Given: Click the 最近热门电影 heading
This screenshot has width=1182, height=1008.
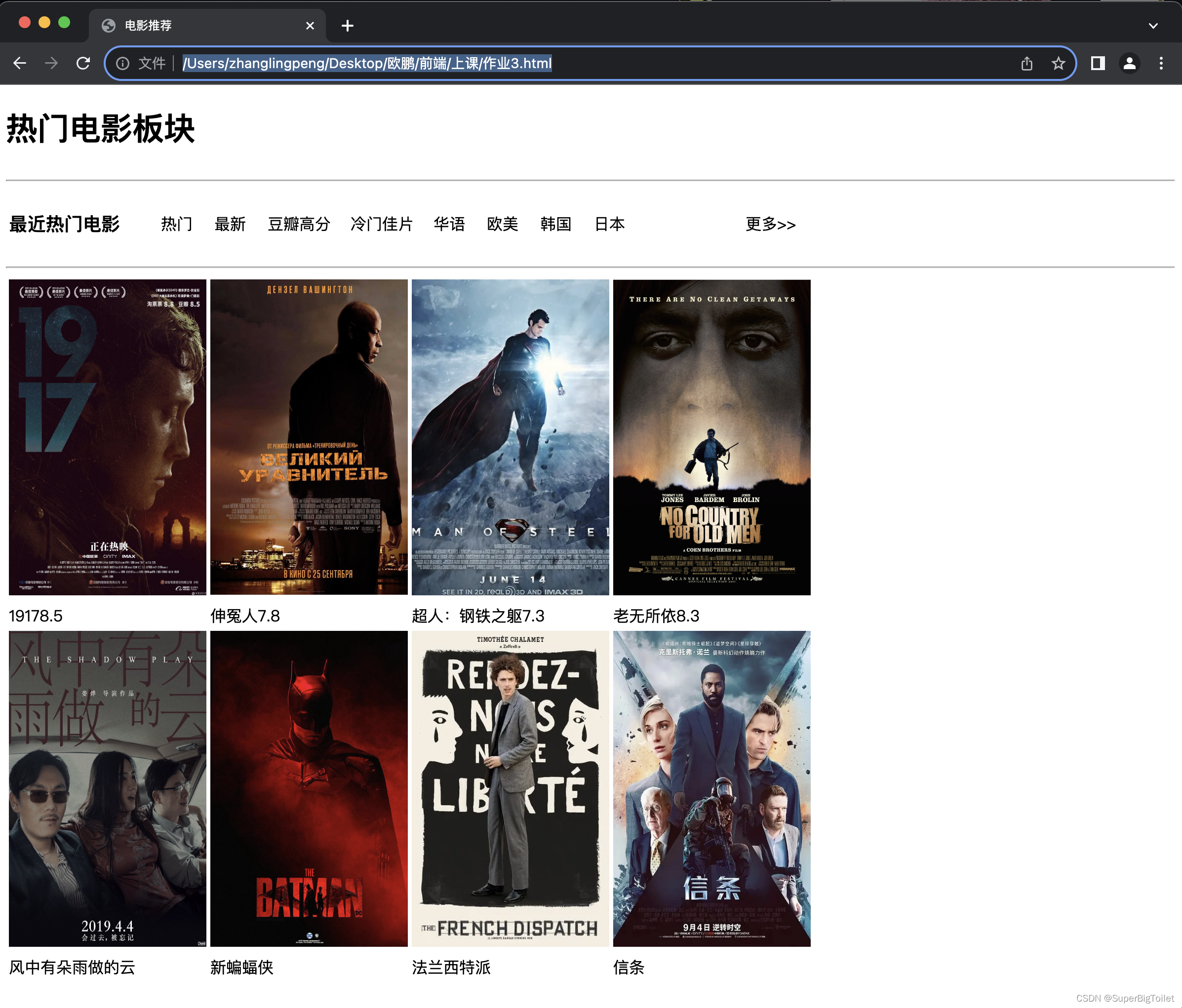Looking at the screenshot, I should coord(65,224).
